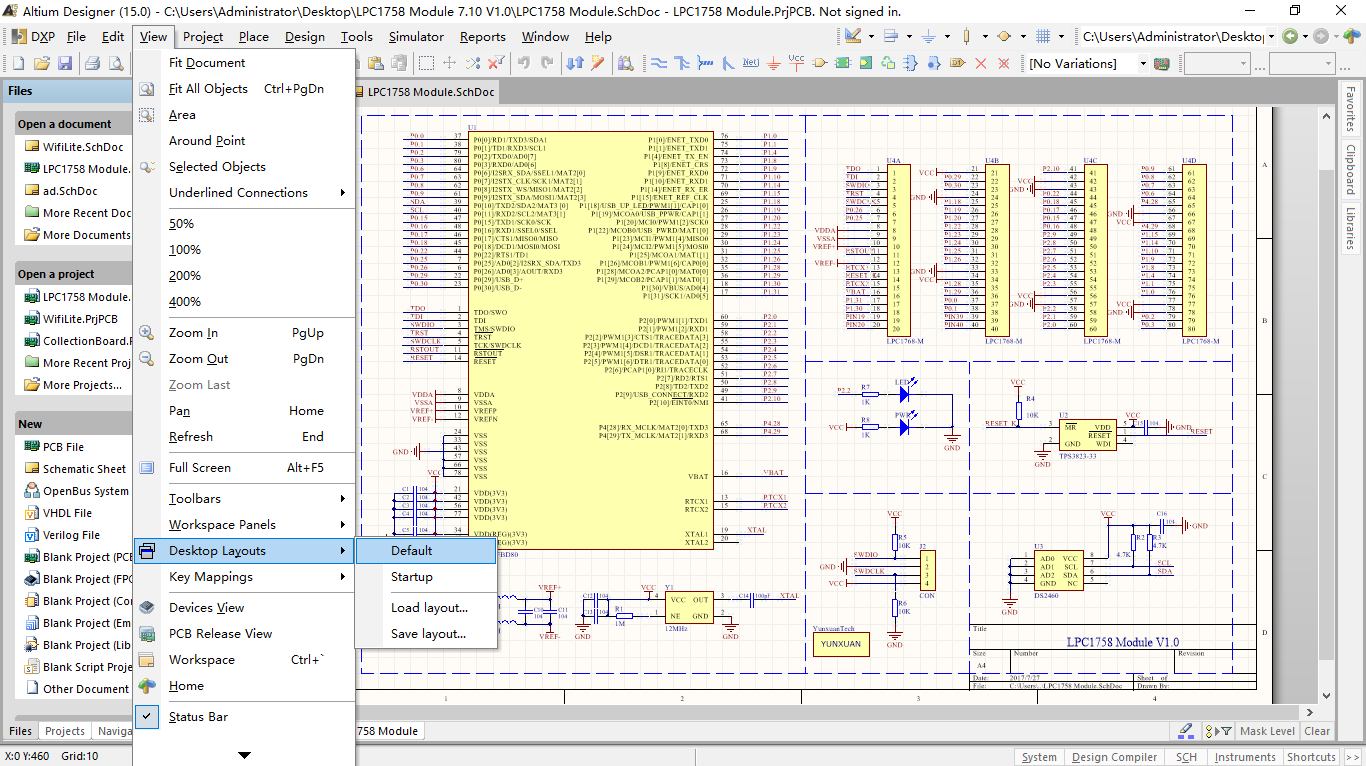
Task: Click the Instruments status bar button
Action: pos(1245,757)
